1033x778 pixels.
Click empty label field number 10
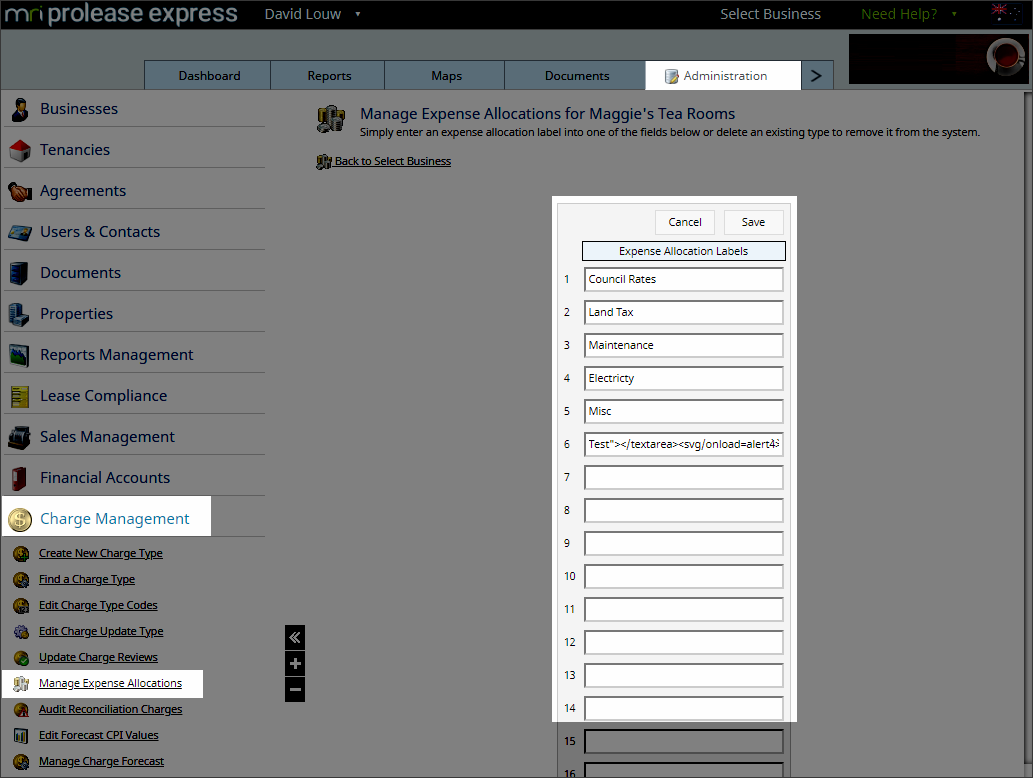pyautogui.click(x=684, y=576)
